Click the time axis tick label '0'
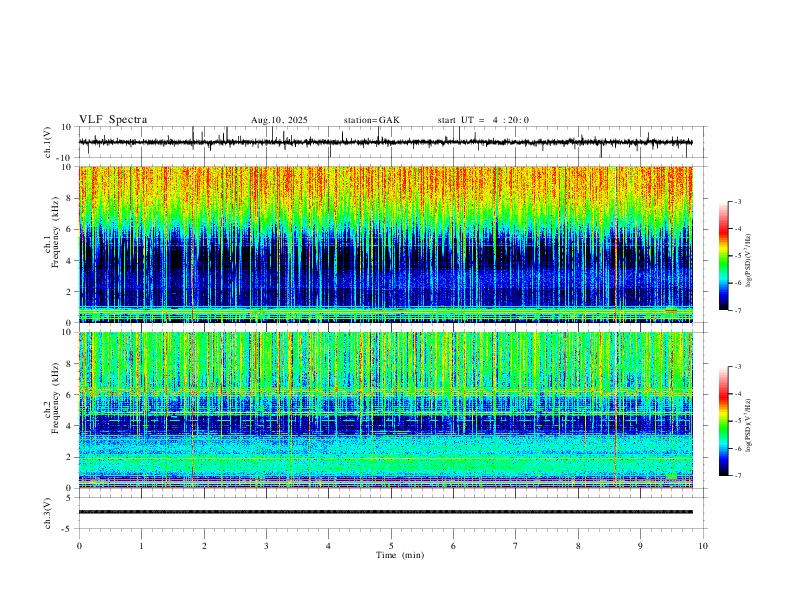 [79, 546]
